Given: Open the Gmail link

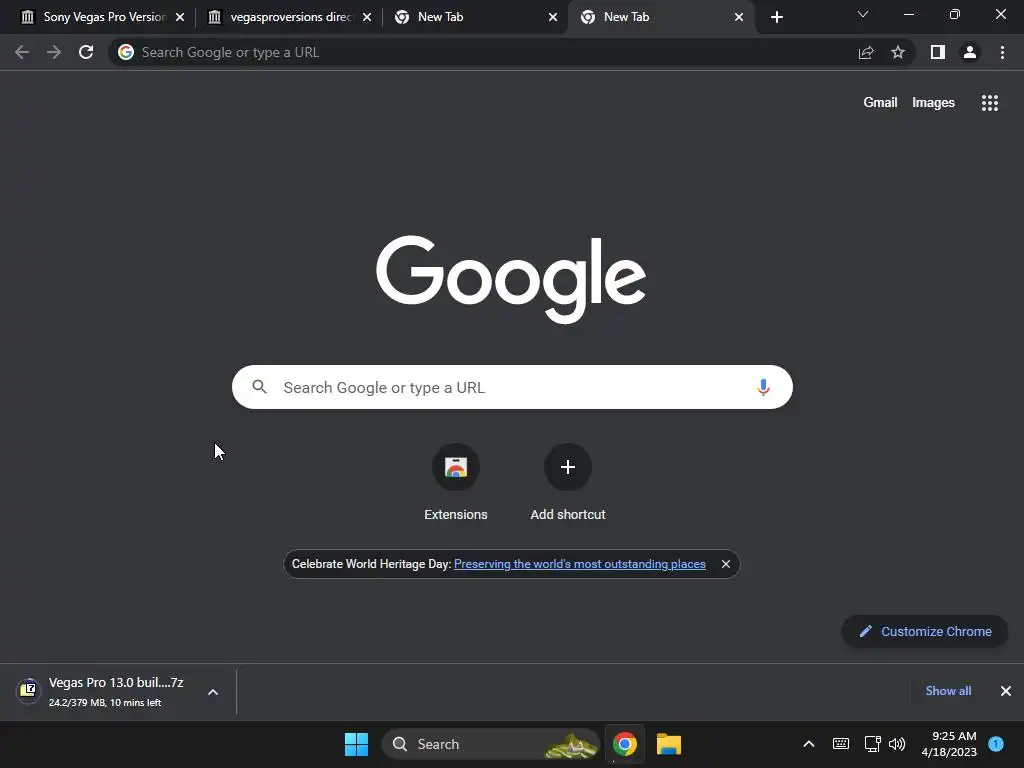Looking at the screenshot, I should pyautogui.click(x=880, y=103).
